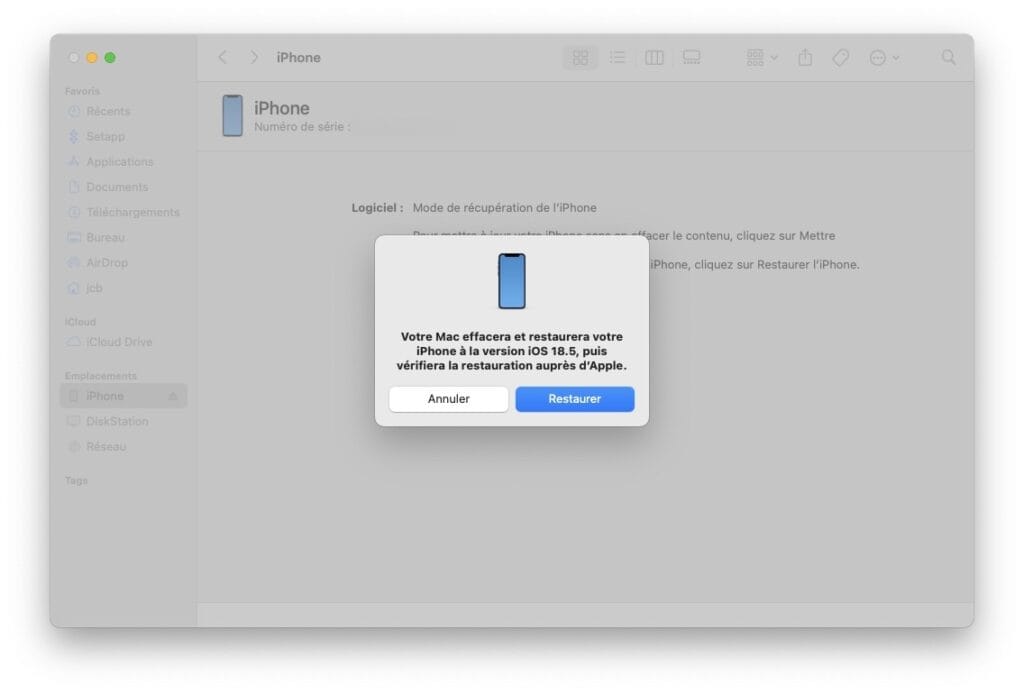Screen dimensions: 1024x694
Task: Click the Tags section heading
Action: tap(76, 481)
